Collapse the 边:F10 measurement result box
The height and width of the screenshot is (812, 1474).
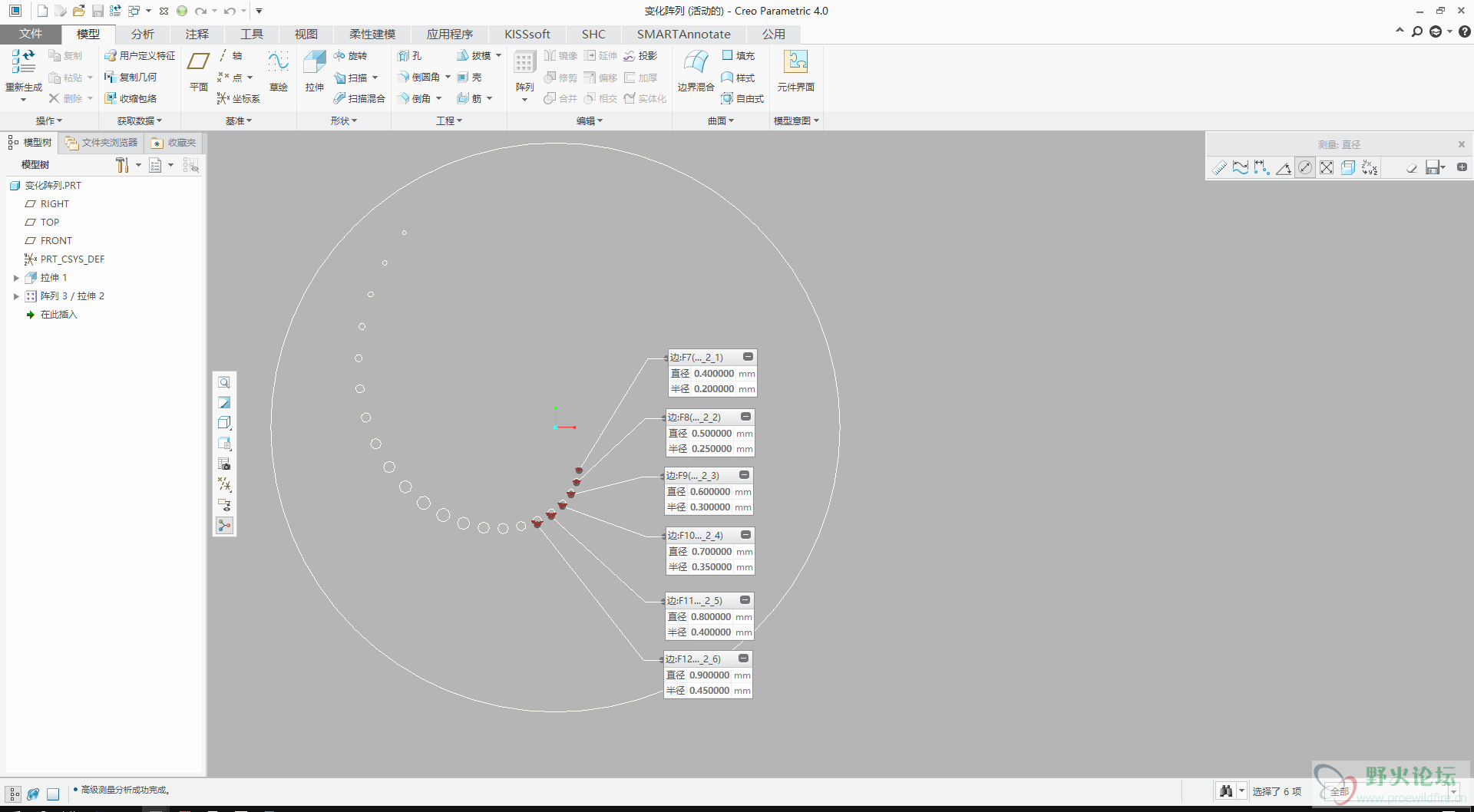(745, 535)
